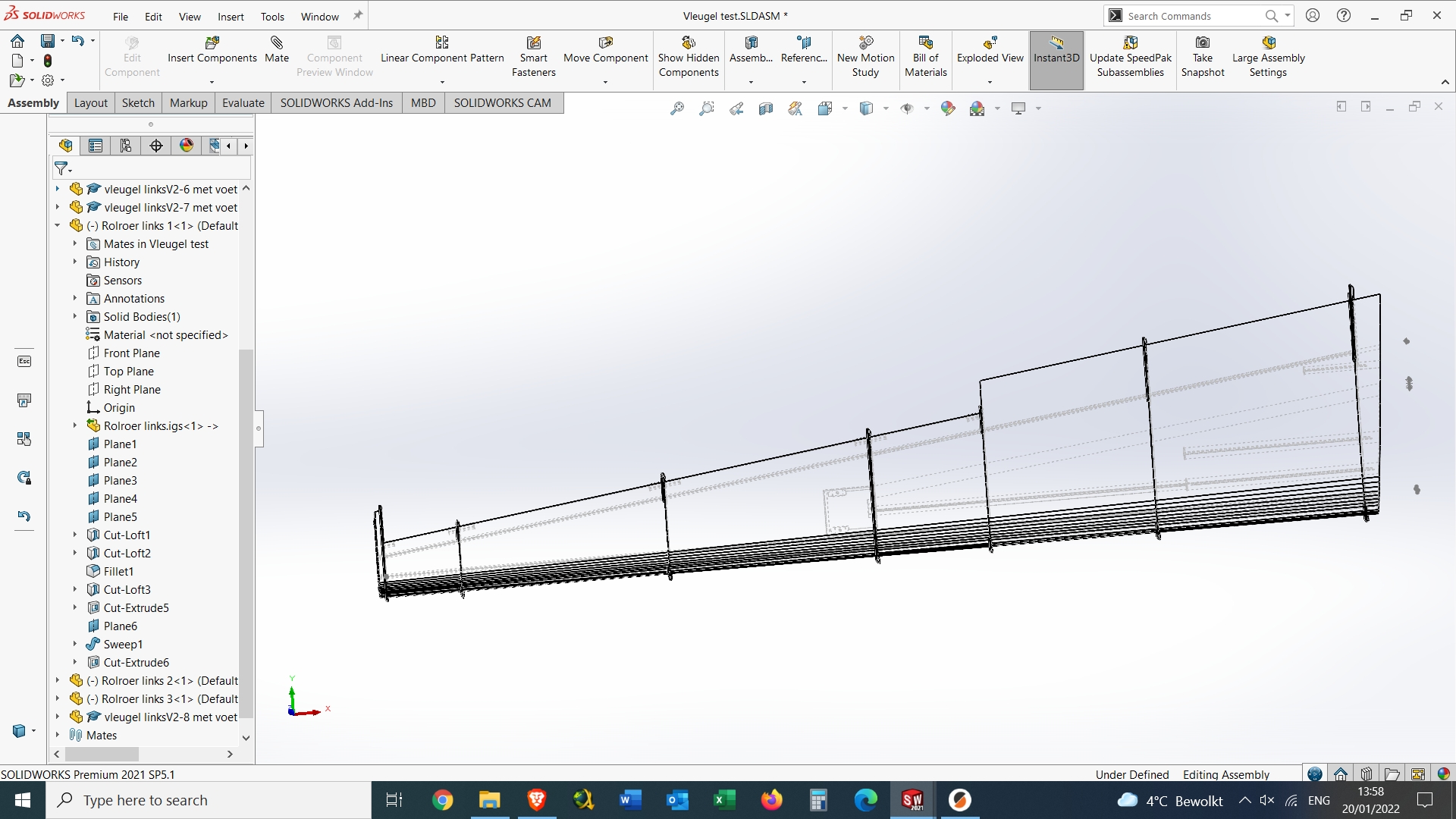Open the FeatureManager design tree tab
Image resolution: width=1456 pixels, height=819 pixels.
point(66,146)
